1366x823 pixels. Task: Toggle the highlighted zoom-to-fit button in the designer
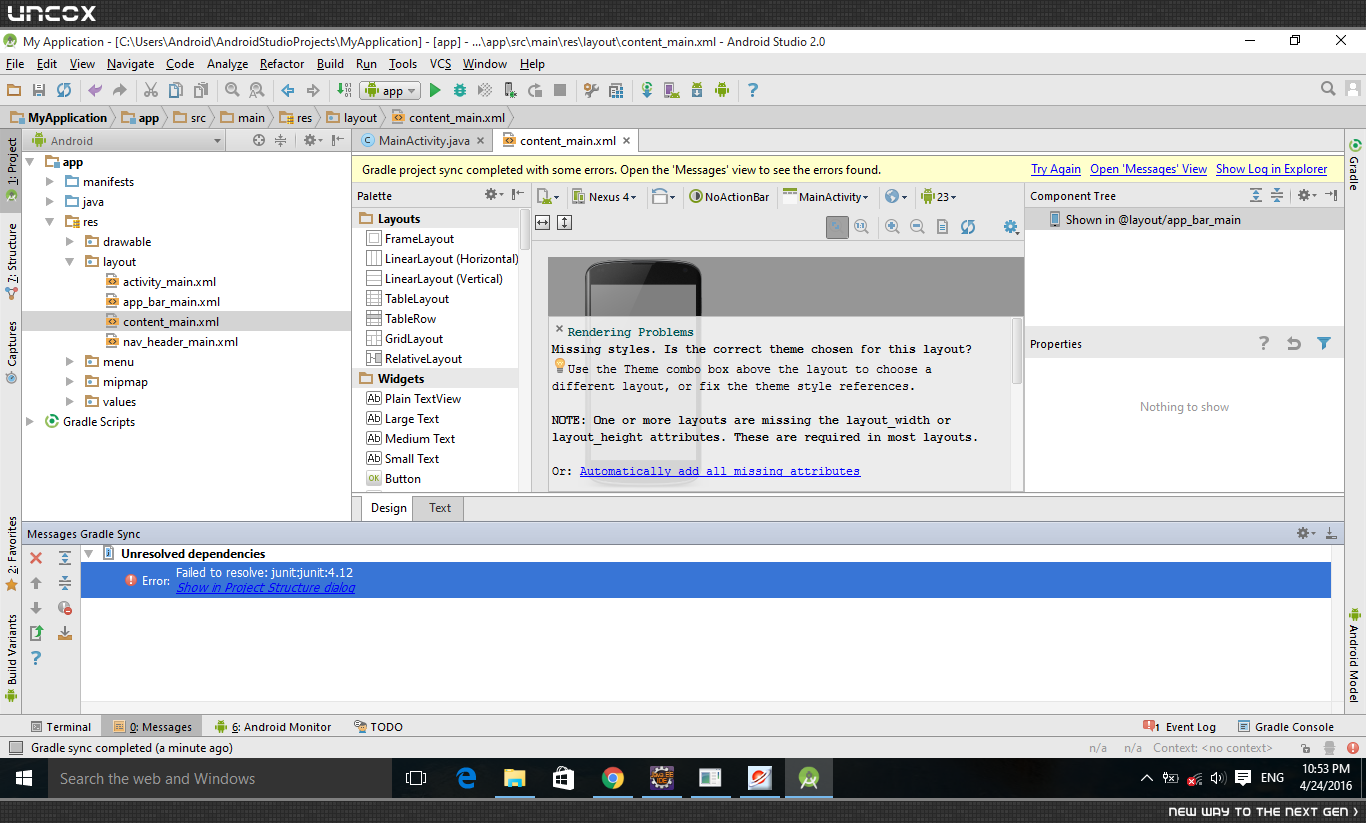click(837, 227)
